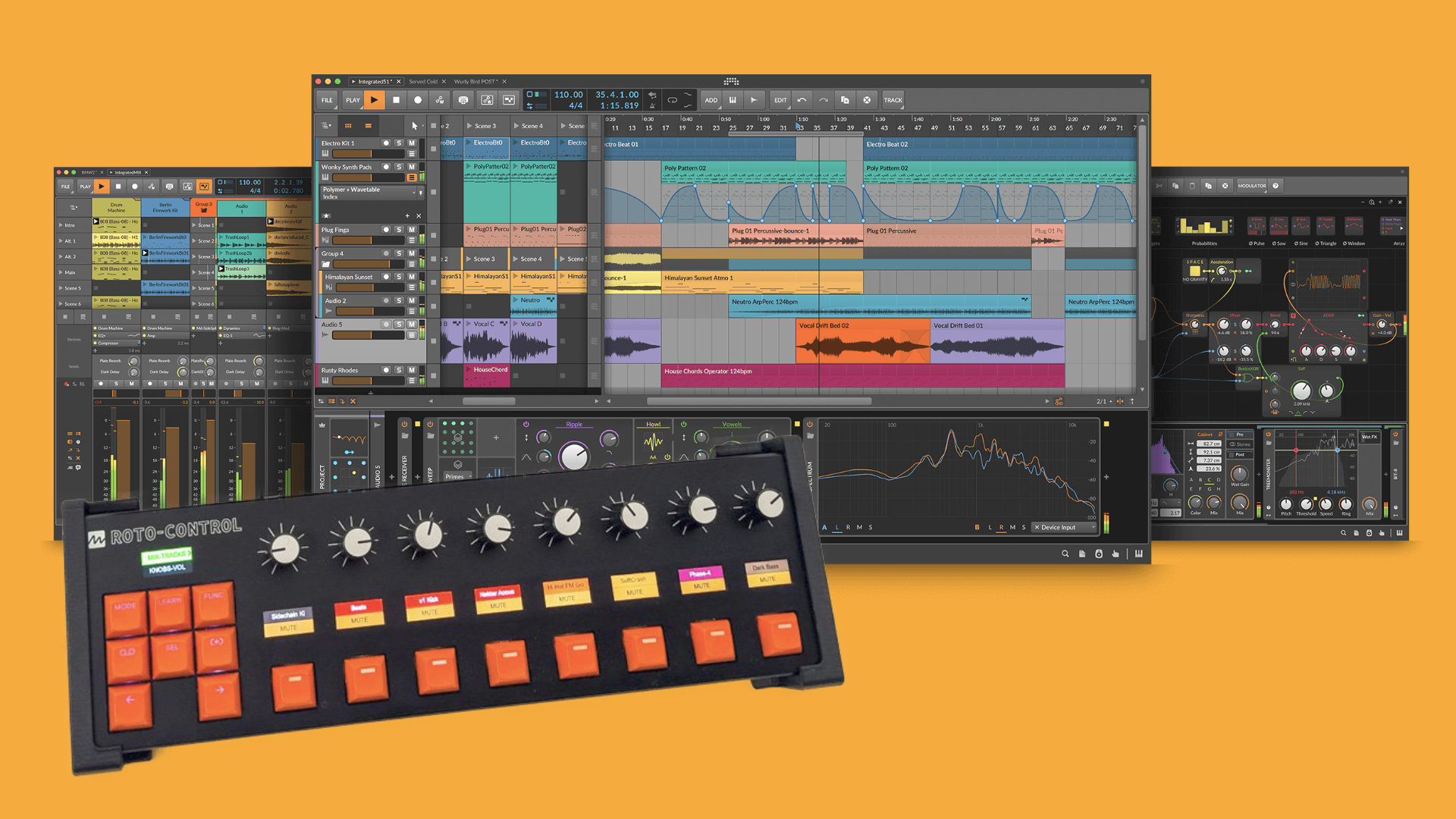Screen dimensions: 1456x819
Task: Click the Spectrum device folder icon
Action: [x=810, y=436]
